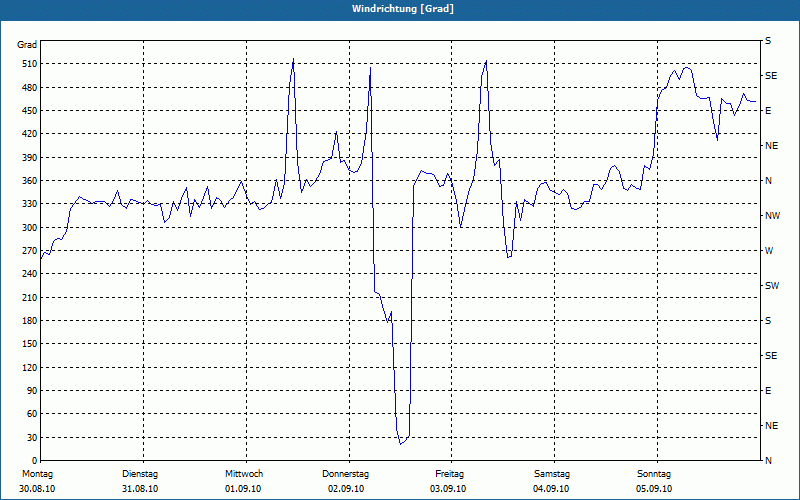Viewport: 800px width, 500px height.
Task: Click the date 30.08.10
Action: pos(37,489)
